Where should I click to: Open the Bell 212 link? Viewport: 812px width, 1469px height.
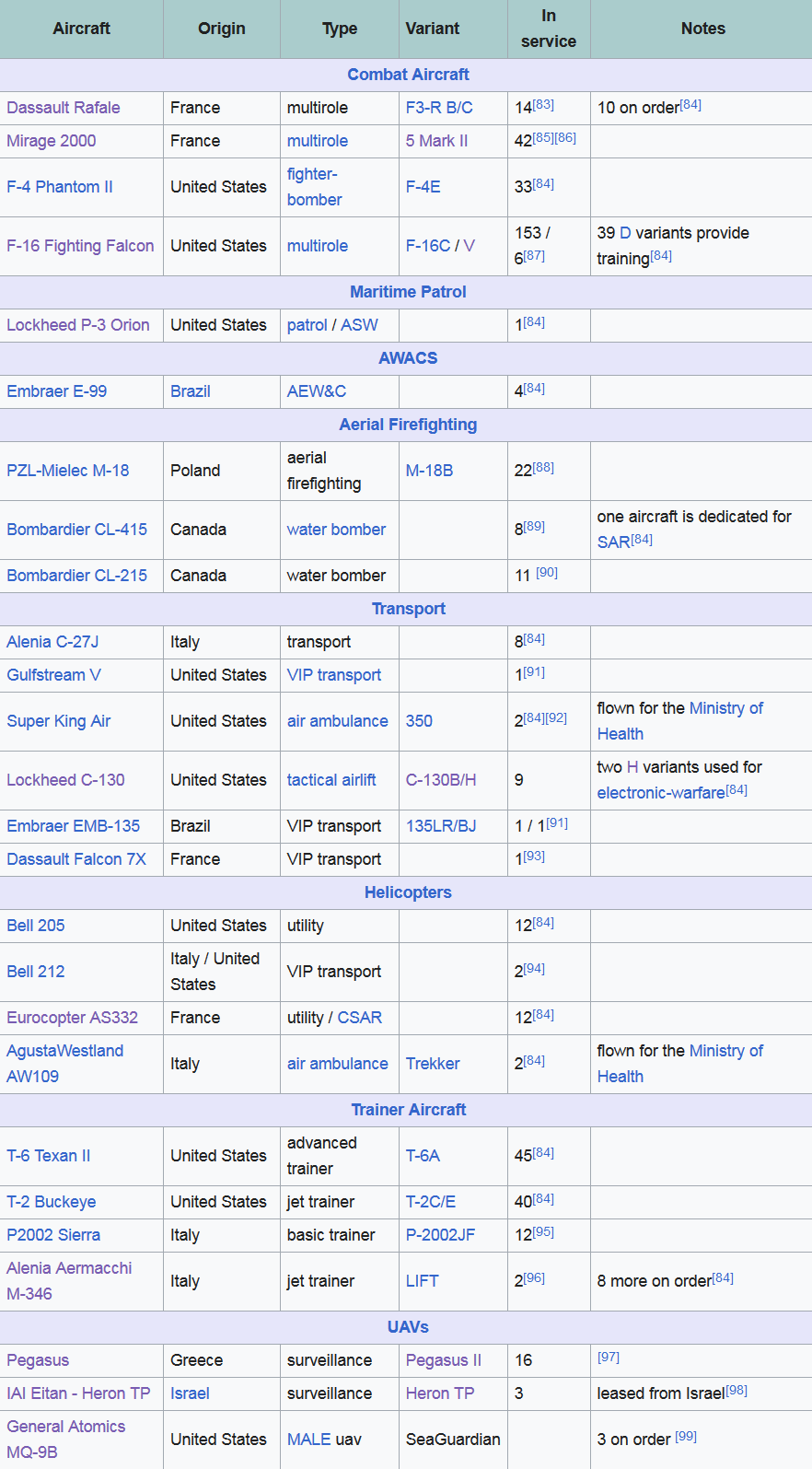pyautogui.click(x=36, y=972)
